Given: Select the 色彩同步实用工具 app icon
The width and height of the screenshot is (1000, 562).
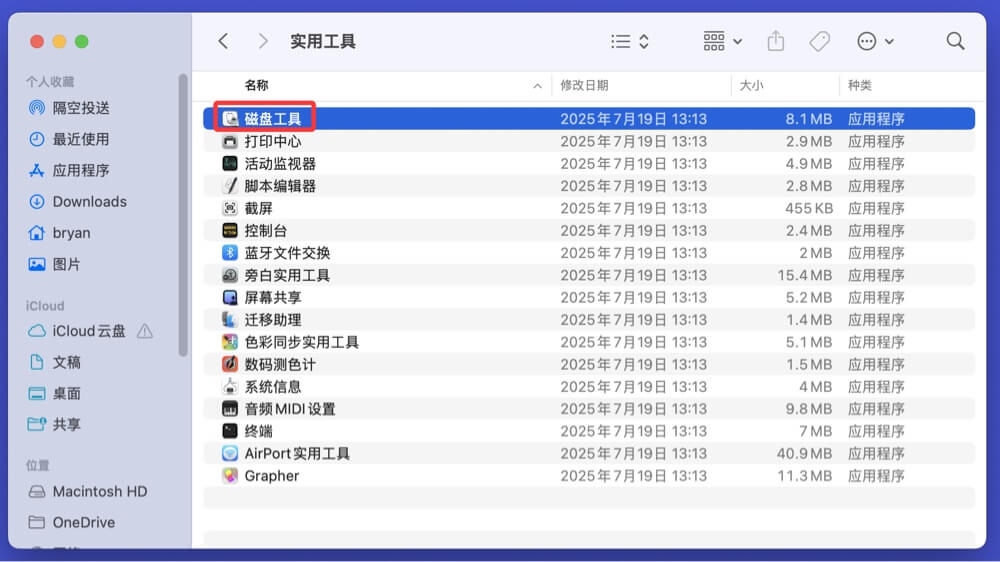Looking at the screenshot, I should (x=230, y=342).
